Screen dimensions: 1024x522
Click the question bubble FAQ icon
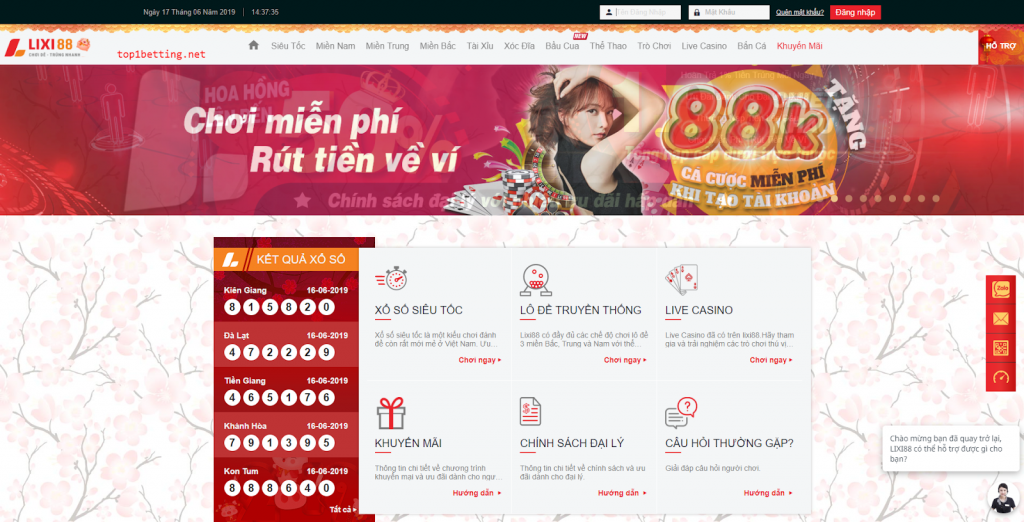(681, 412)
